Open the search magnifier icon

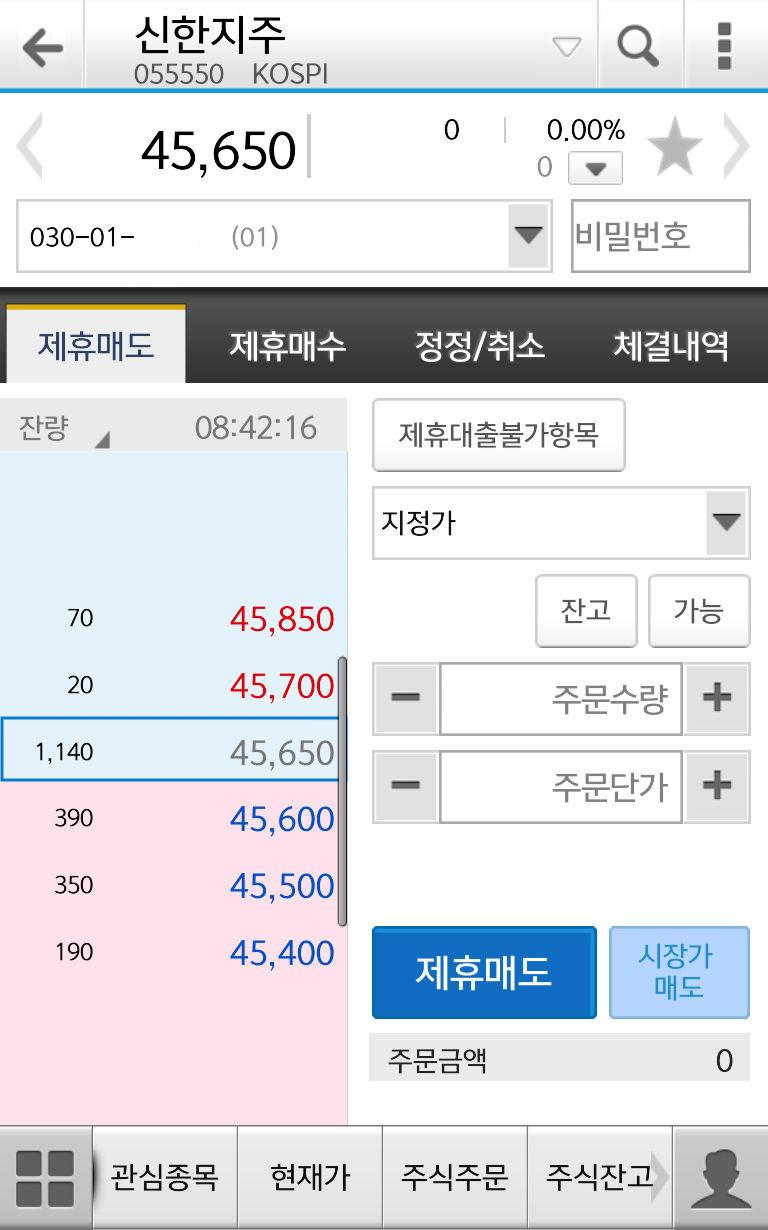click(638, 45)
